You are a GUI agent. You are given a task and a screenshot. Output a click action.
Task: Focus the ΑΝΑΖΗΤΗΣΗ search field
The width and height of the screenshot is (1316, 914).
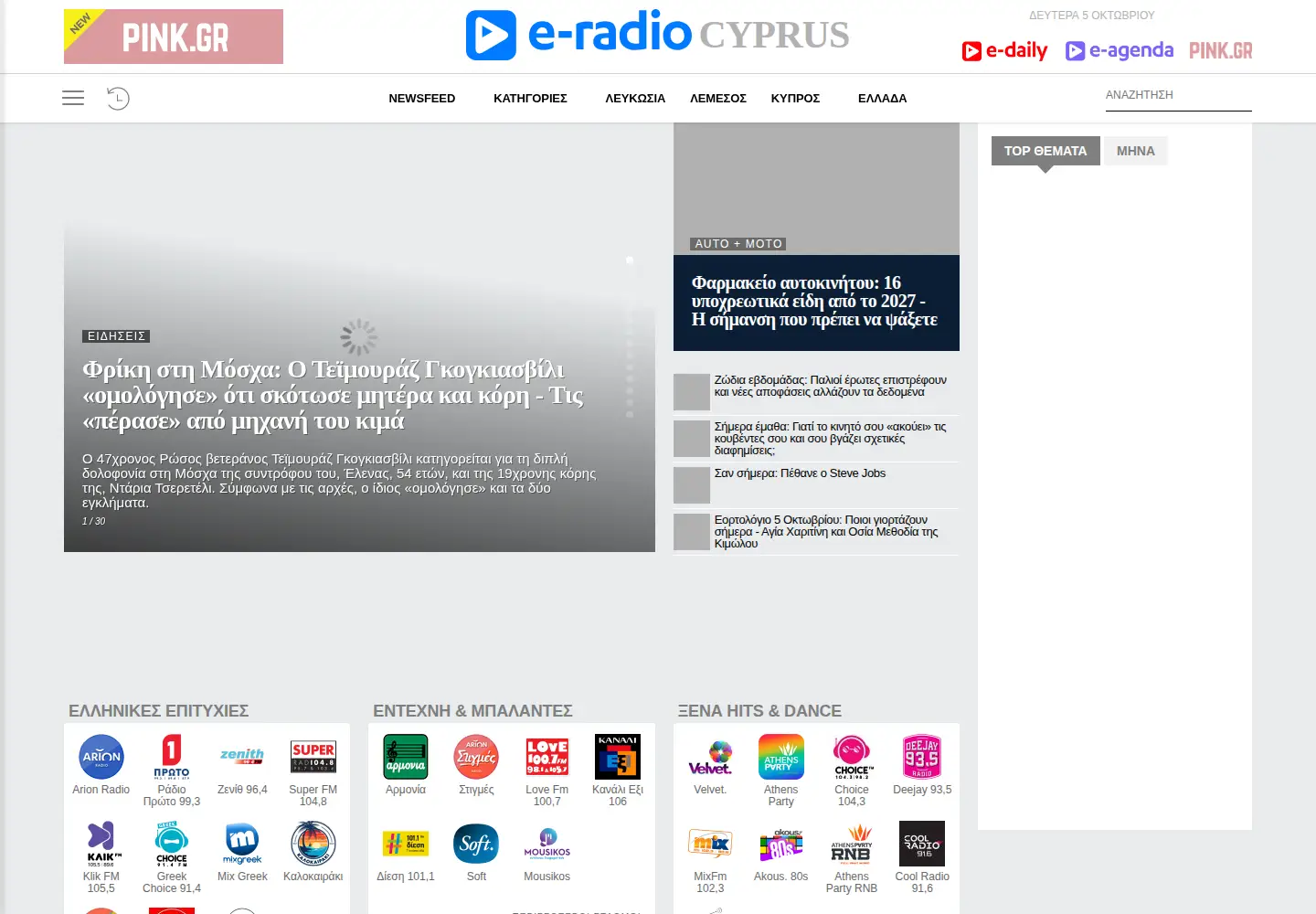[1179, 95]
